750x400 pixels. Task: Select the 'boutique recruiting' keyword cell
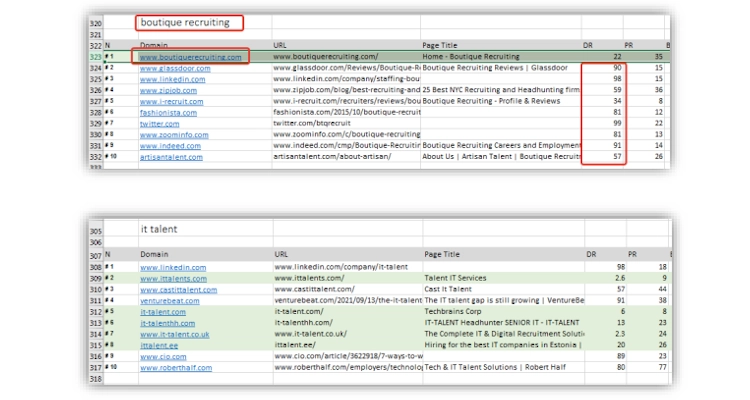pyautogui.click(x=185, y=22)
